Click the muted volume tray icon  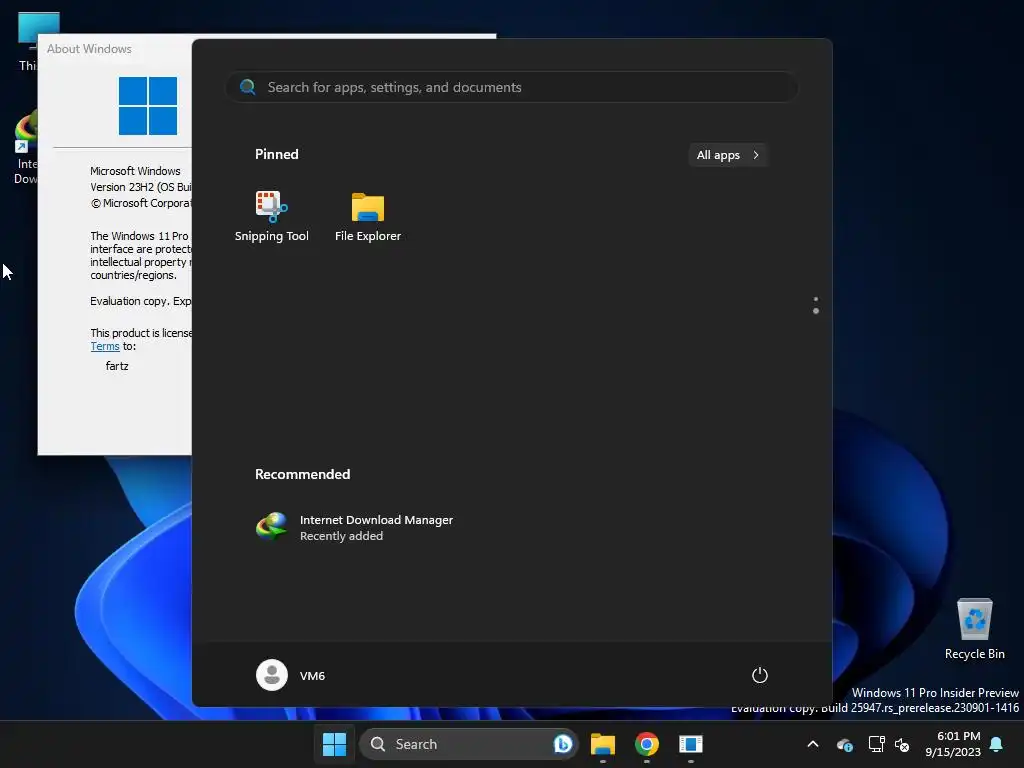[902, 744]
